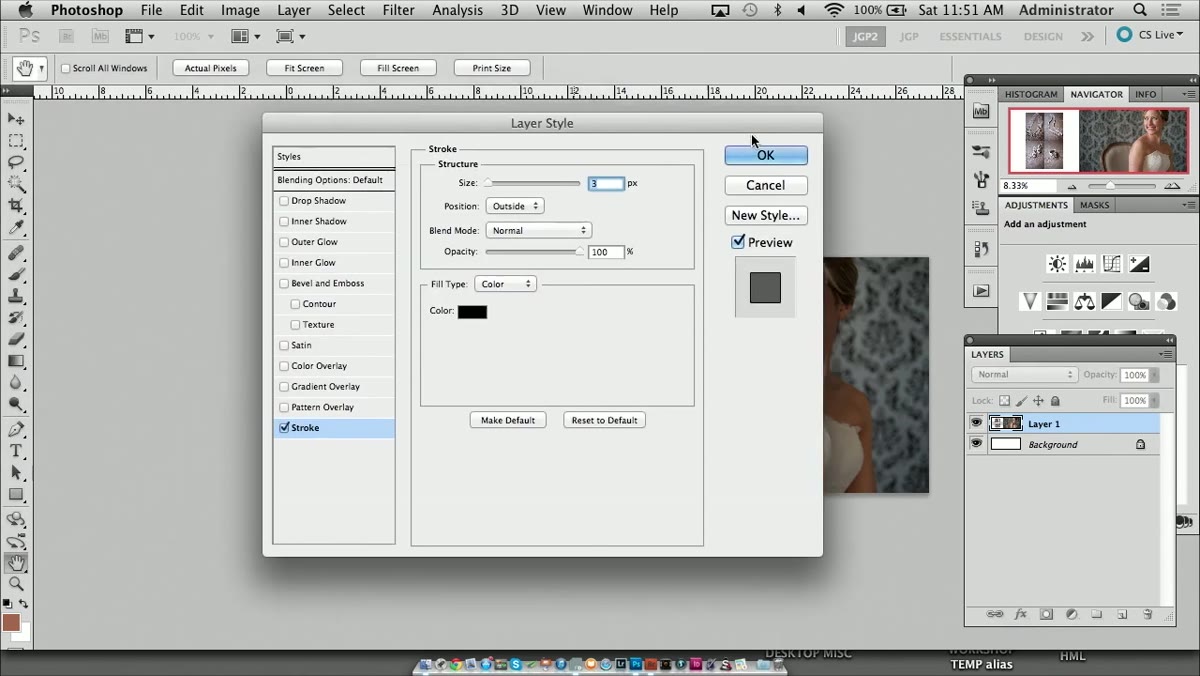Screen dimensions: 1200x676
Task: Open the Layer menu
Action: point(293,10)
